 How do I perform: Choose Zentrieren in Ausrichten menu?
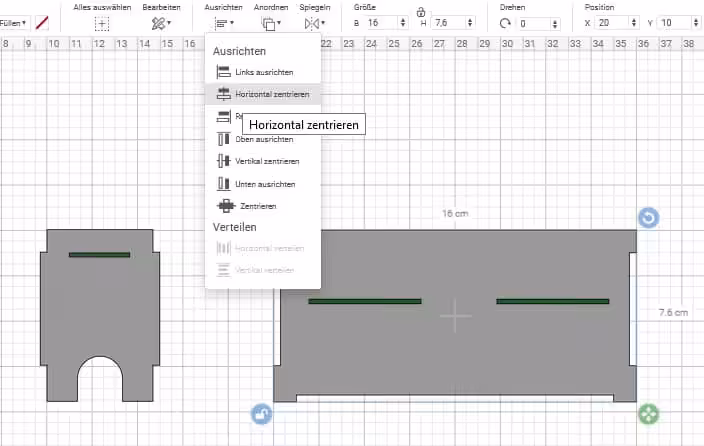click(250, 206)
